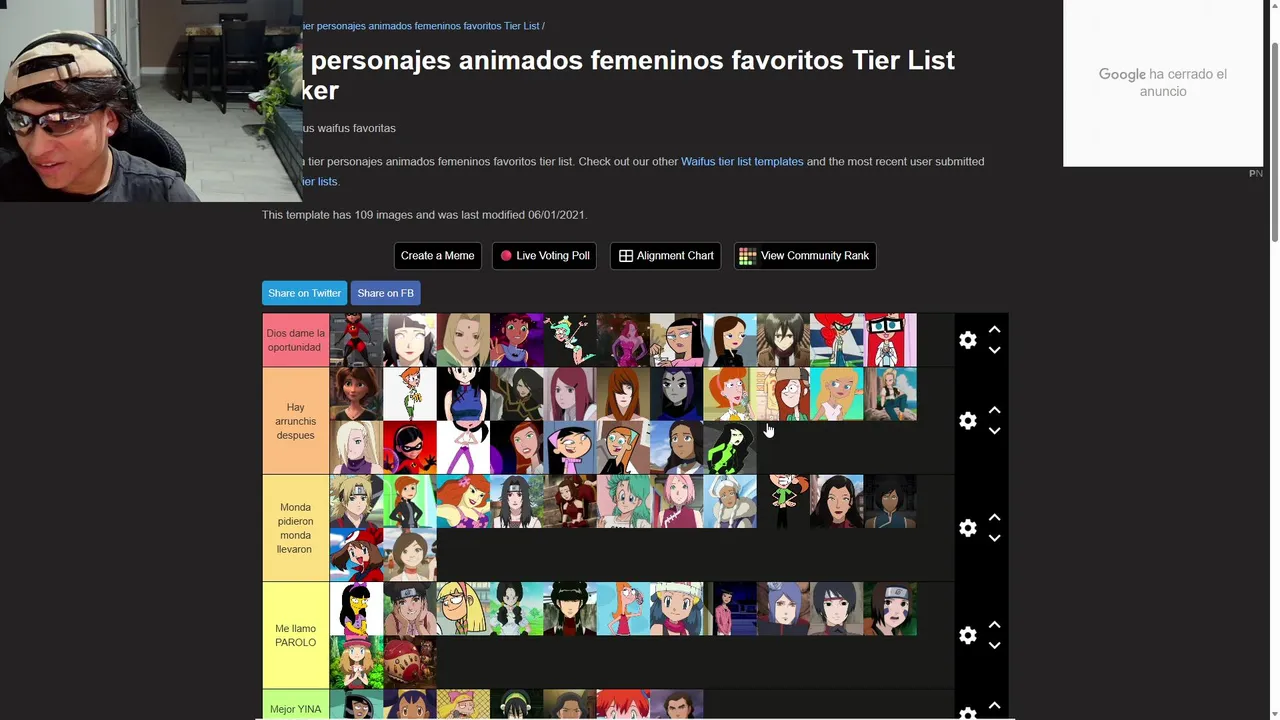Screen dimensions: 1280x720
Task: Select Violet Parr image in 'Hay arrunchis' row
Action: click(x=410, y=448)
